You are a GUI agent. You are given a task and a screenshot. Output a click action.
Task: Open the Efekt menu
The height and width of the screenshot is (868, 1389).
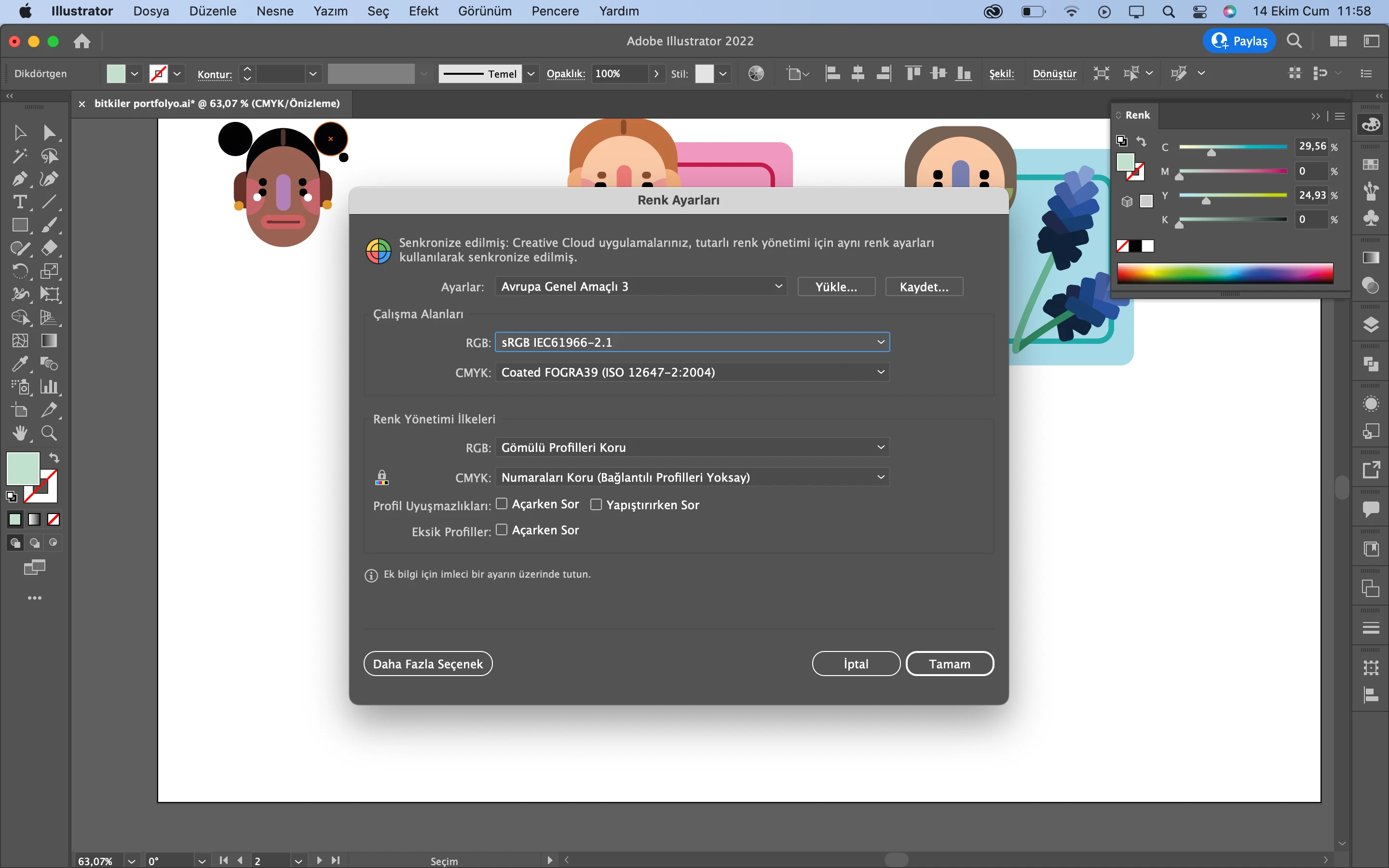point(423,11)
